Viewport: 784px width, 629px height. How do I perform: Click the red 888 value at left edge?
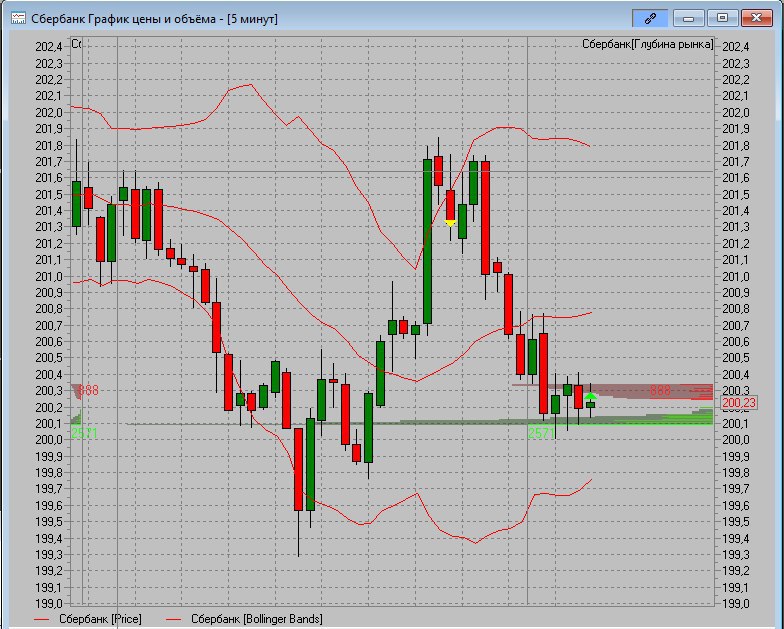tap(88, 390)
